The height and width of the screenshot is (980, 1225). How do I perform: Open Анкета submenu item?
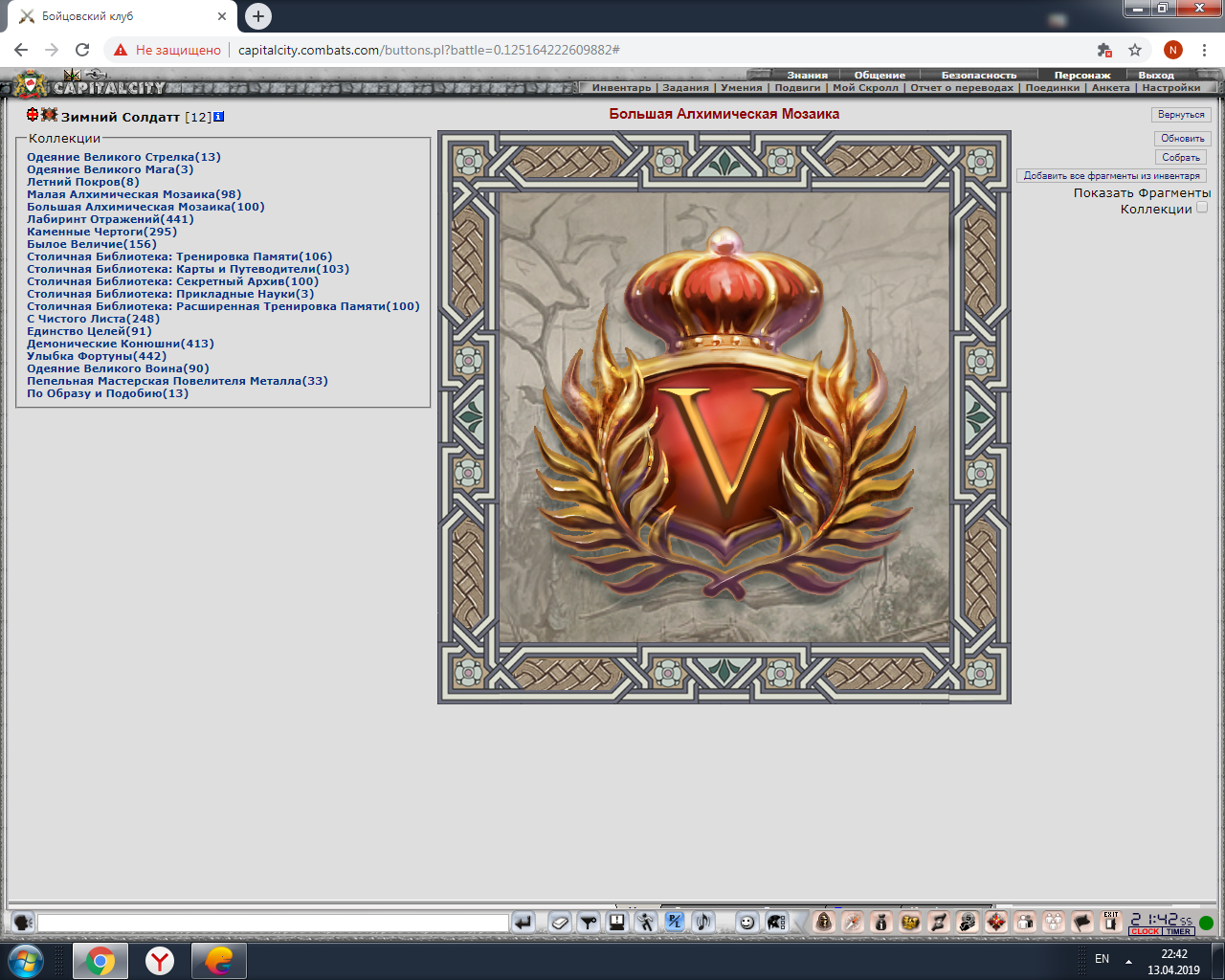(1111, 87)
